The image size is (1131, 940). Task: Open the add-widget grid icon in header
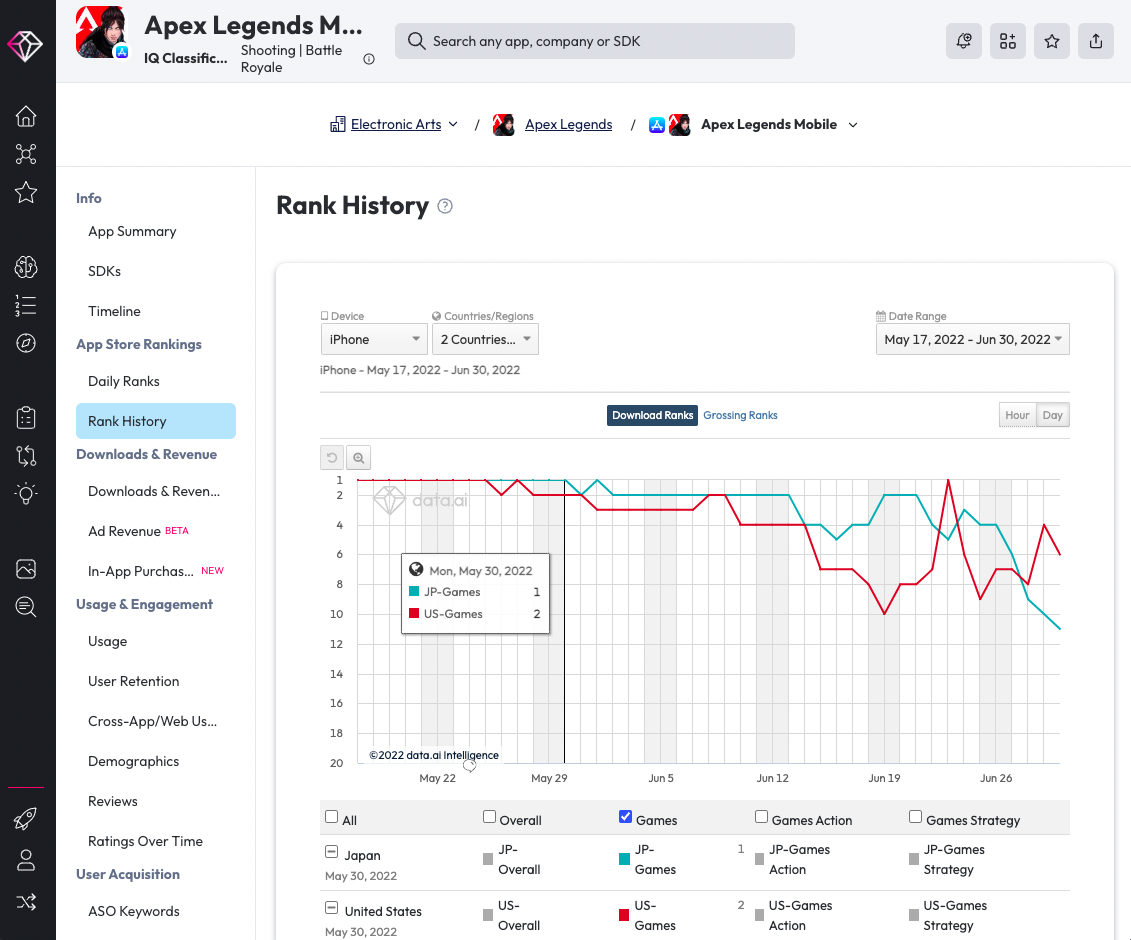(x=1008, y=41)
